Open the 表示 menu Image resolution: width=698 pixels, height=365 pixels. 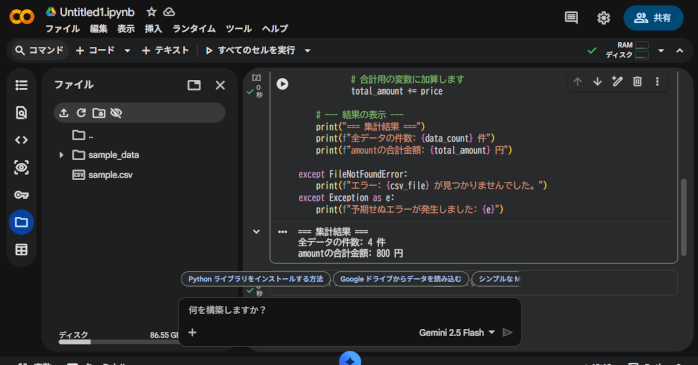tap(126, 29)
